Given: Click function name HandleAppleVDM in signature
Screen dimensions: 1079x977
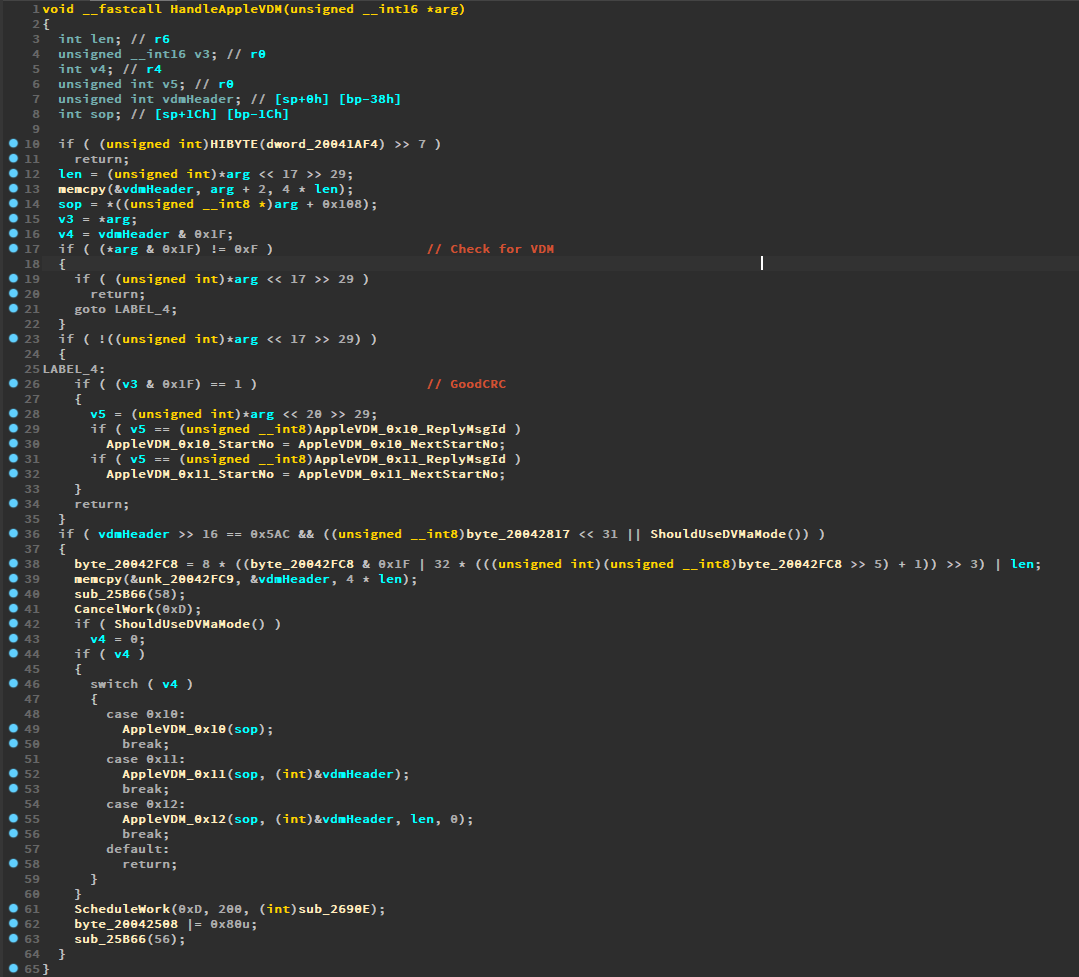Looking at the screenshot, I should tap(226, 9).
